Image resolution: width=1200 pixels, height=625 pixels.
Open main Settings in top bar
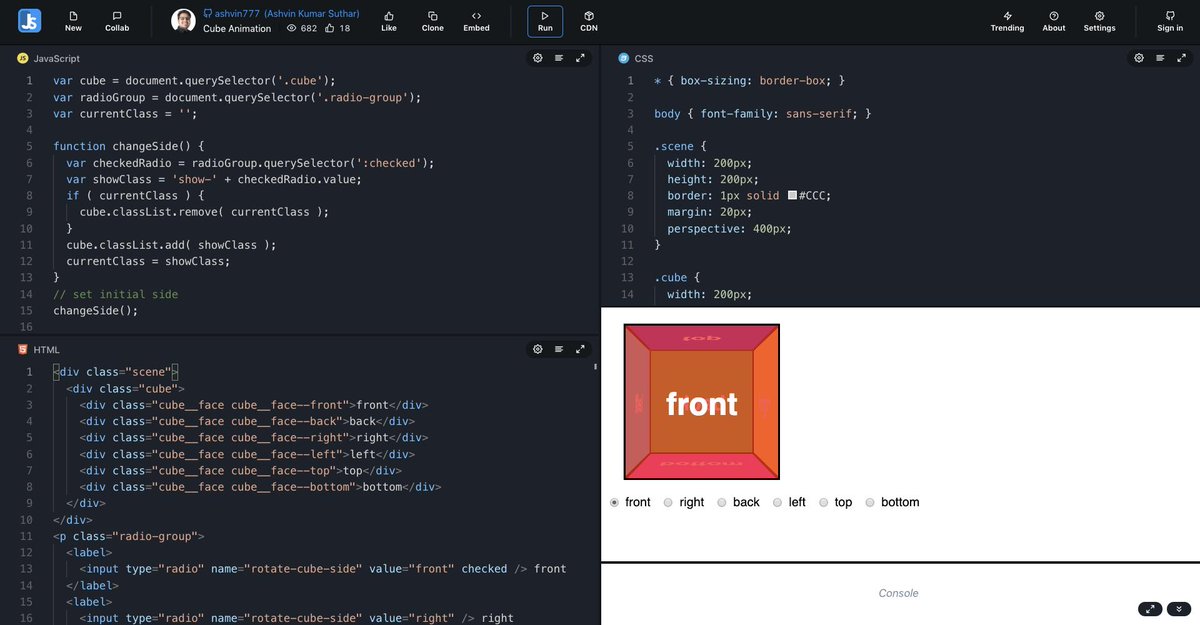pyautogui.click(x=1099, y=21)
